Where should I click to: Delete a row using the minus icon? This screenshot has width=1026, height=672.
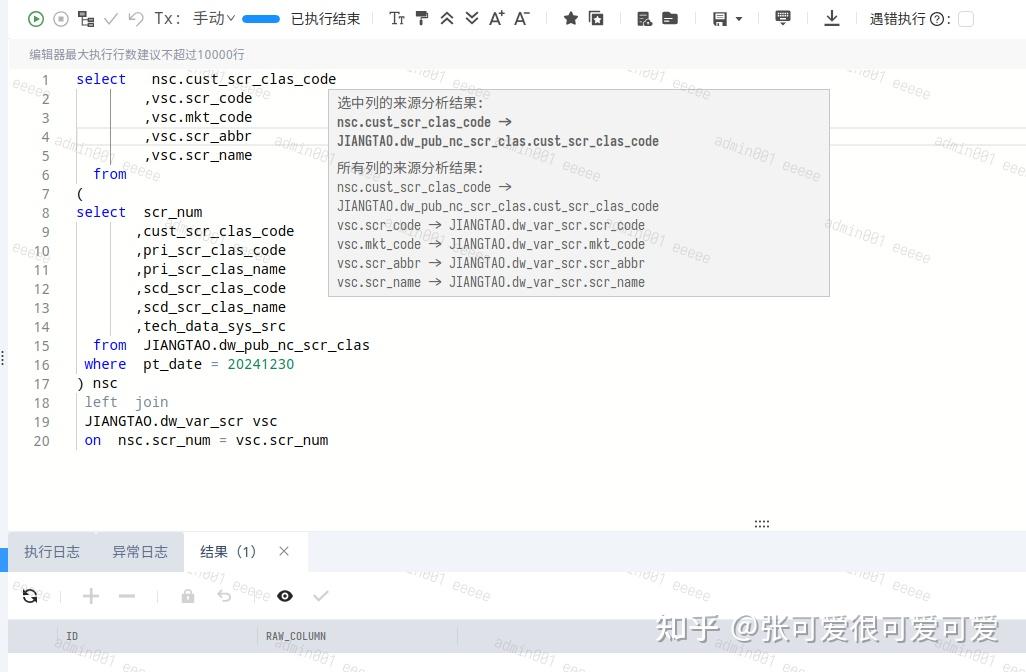coord(126,596)
